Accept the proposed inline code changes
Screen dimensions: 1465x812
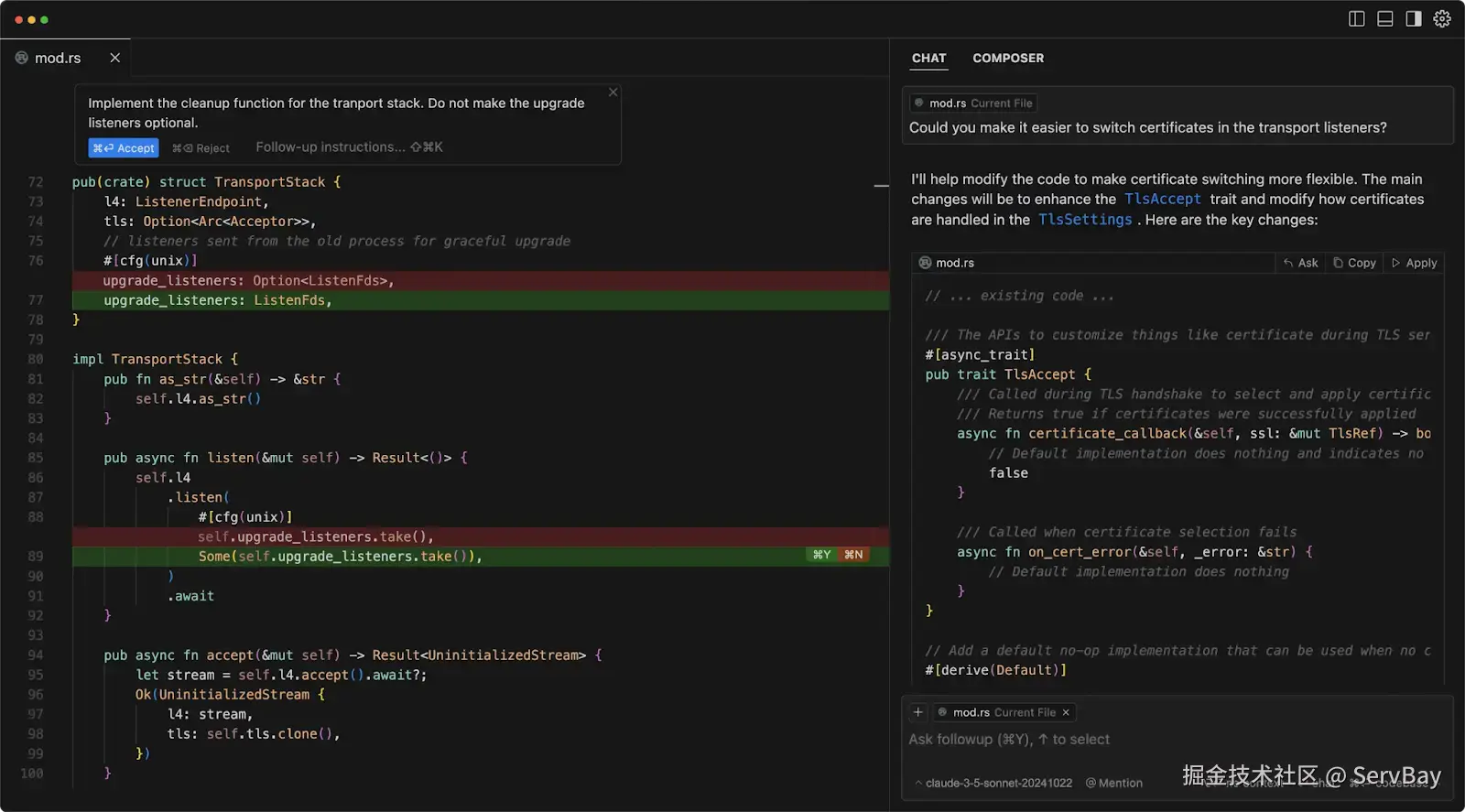pyautogui.click(x=124, y=148)
